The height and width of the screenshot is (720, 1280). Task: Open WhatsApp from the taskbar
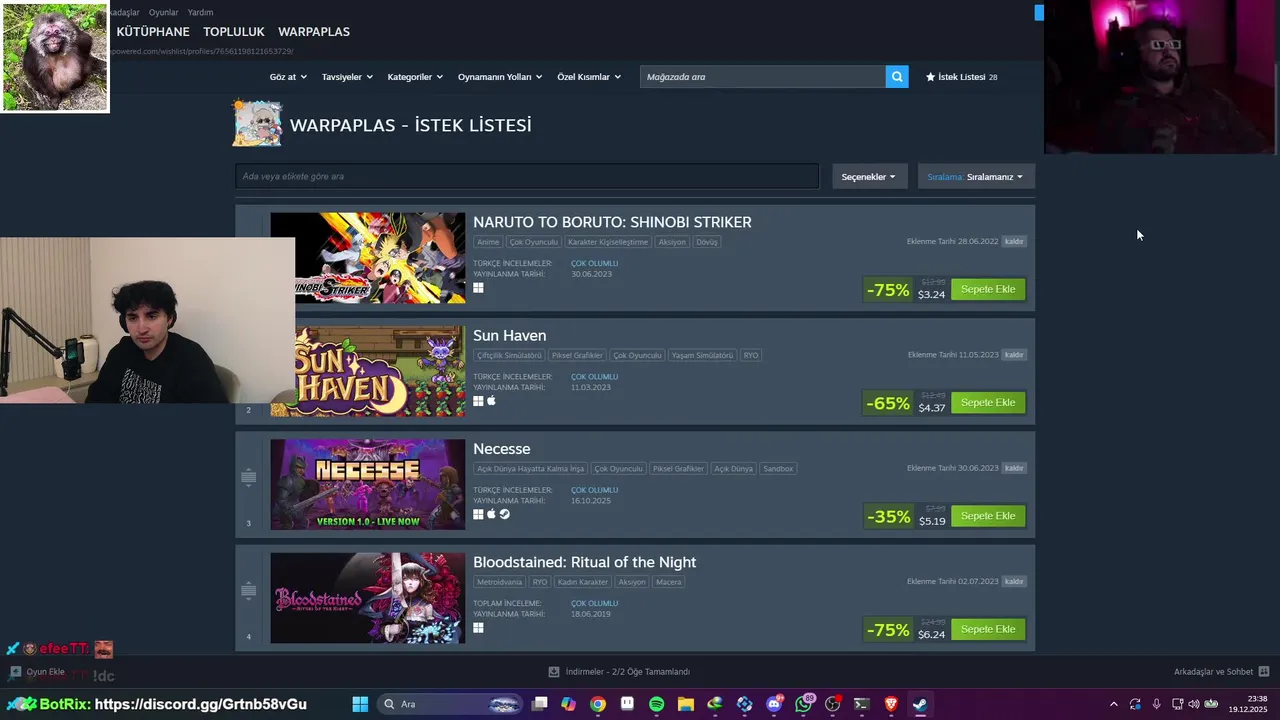click(803, 704)
